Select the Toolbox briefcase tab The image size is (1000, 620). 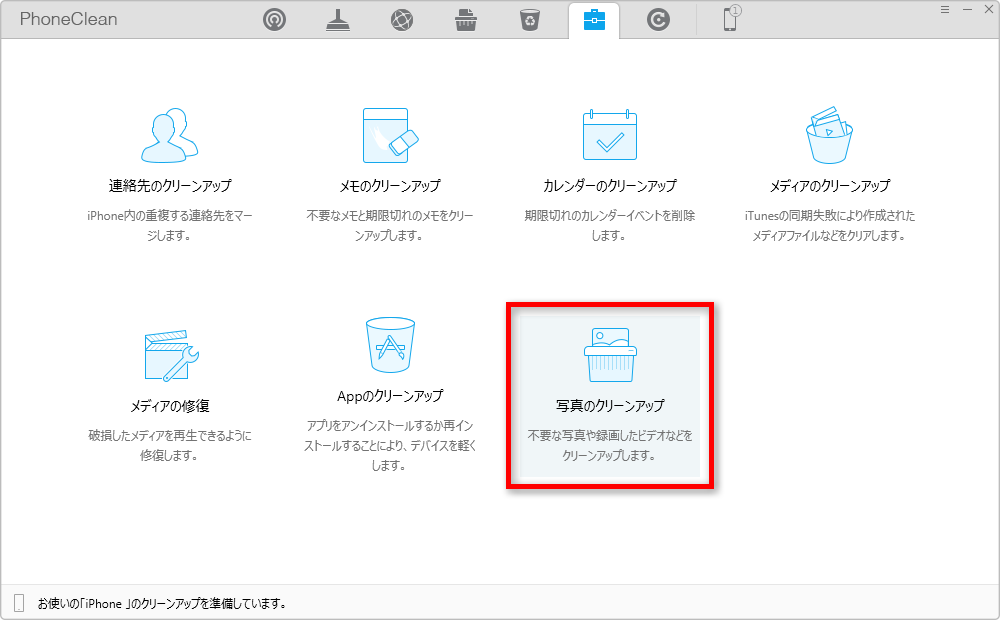(x=594, y=20)
